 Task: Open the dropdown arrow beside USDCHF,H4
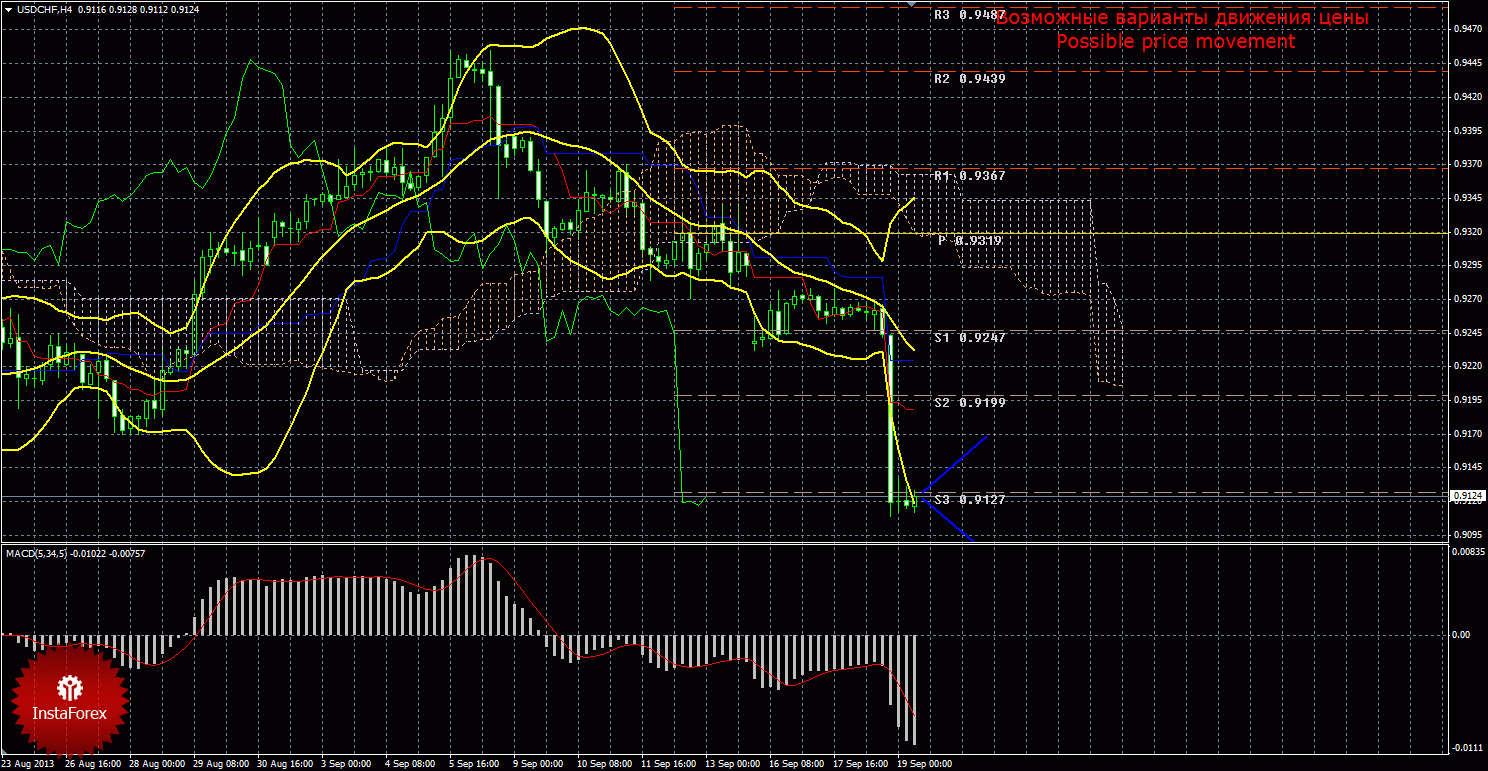[x=8, y=9]
